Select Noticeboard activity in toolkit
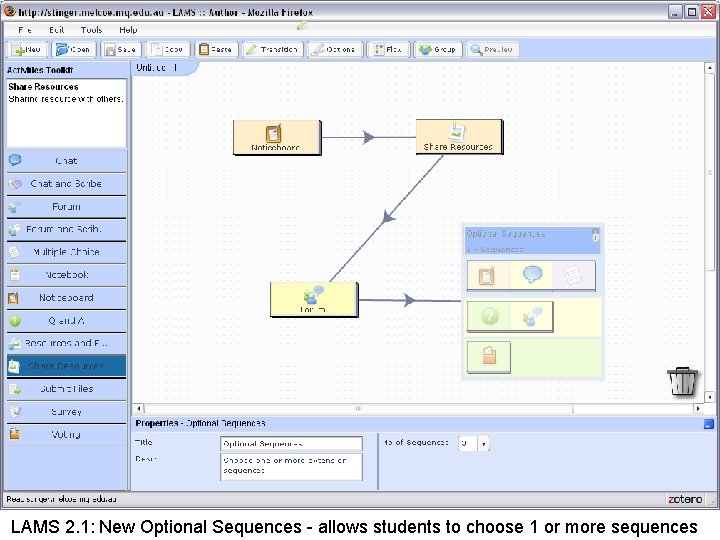The height and width of the screenshot is (540, 720). pyautogui.click(x=67, y=298)
